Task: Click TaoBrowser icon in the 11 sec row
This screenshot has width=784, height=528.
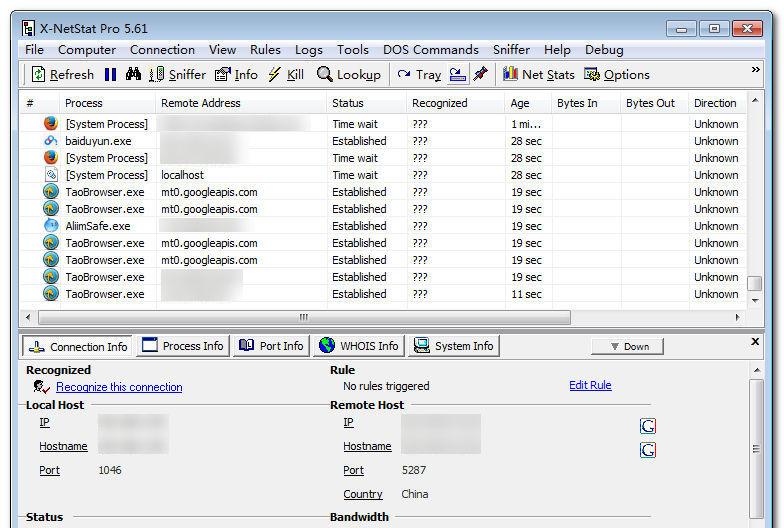Action: [x=50, y=294]
